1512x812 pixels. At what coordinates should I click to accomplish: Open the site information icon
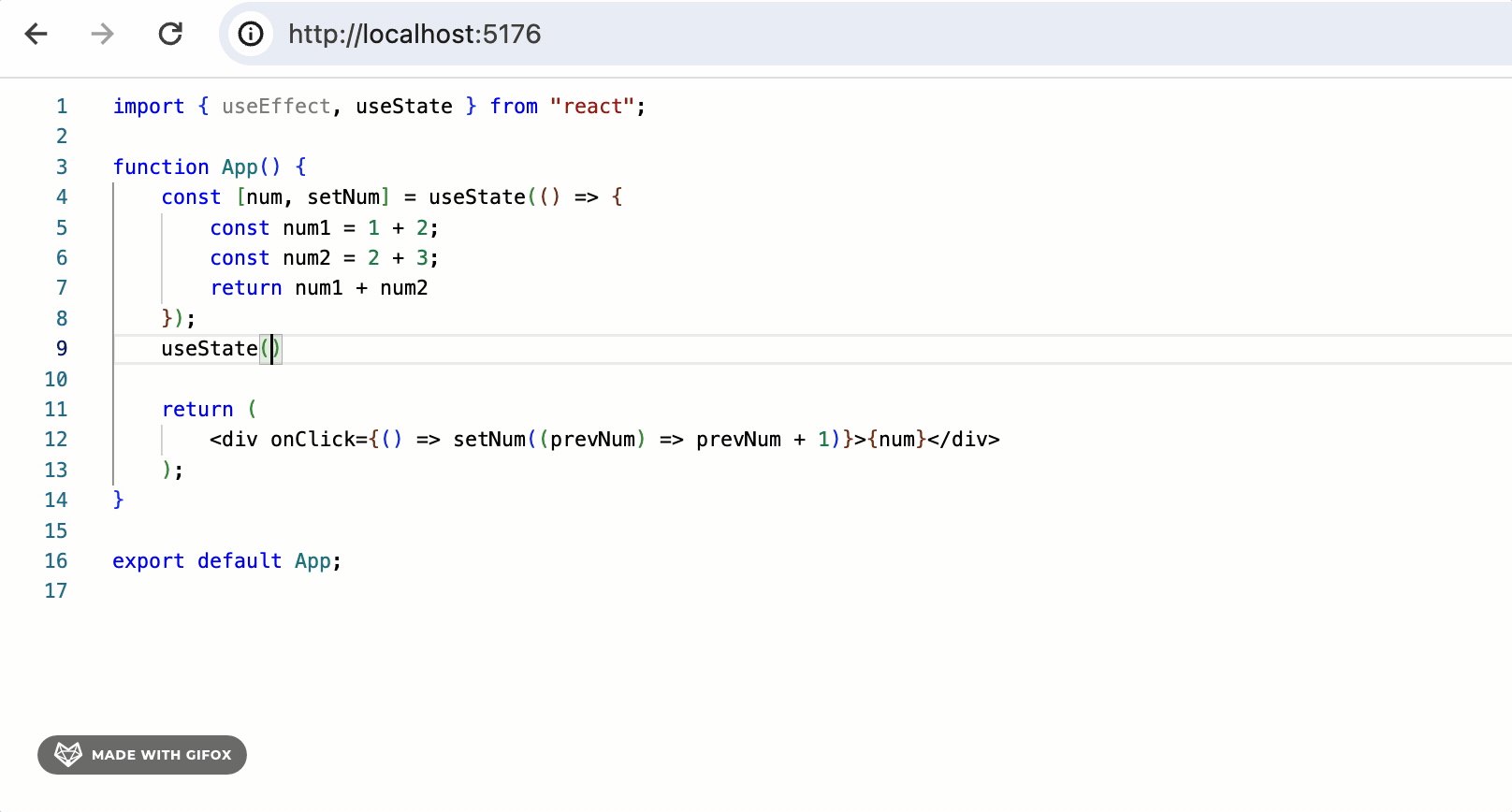click(x=251, y=35)
